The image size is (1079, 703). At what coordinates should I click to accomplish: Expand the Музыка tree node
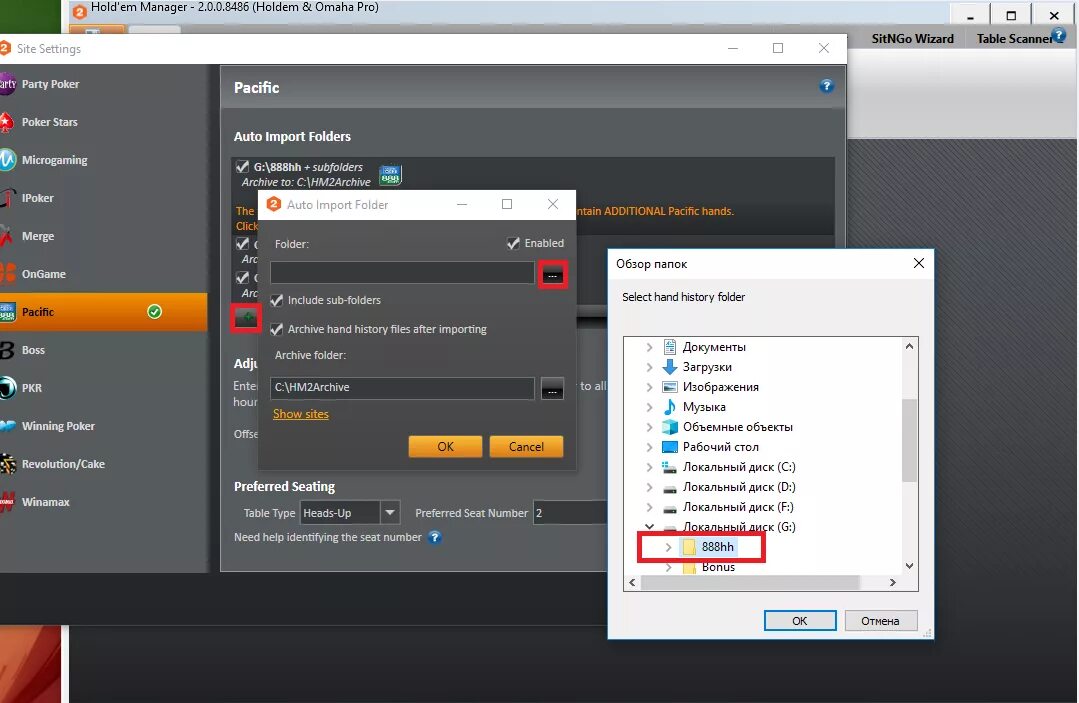649,407
